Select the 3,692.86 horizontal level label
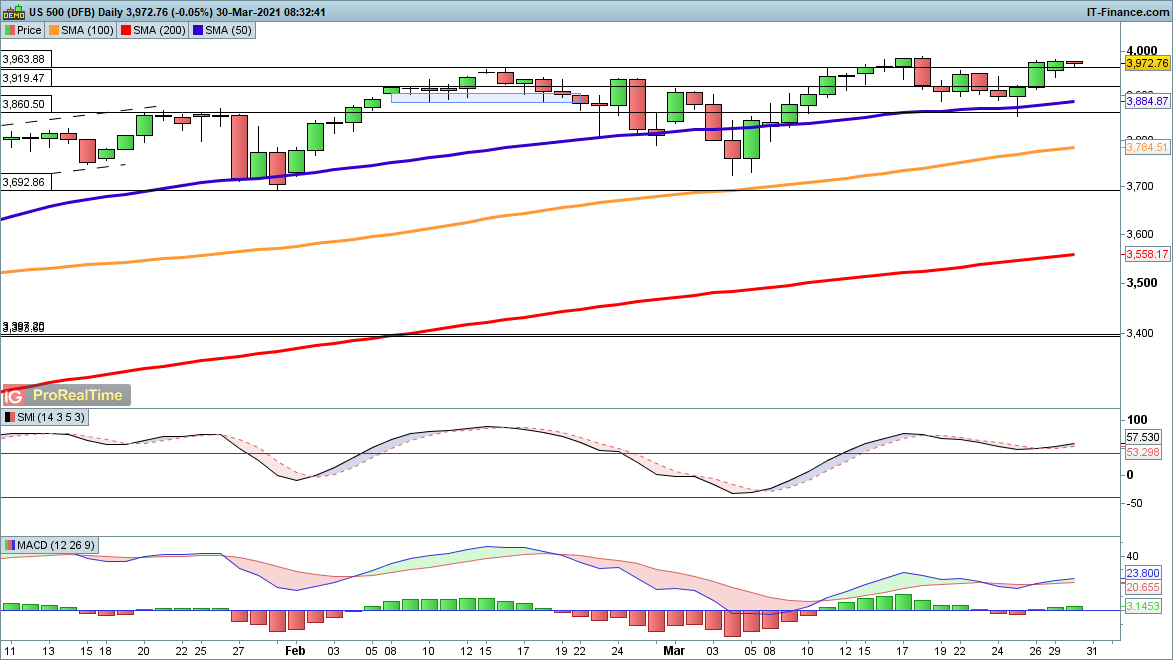1173x660 pixels. click(x=24, y=182)
